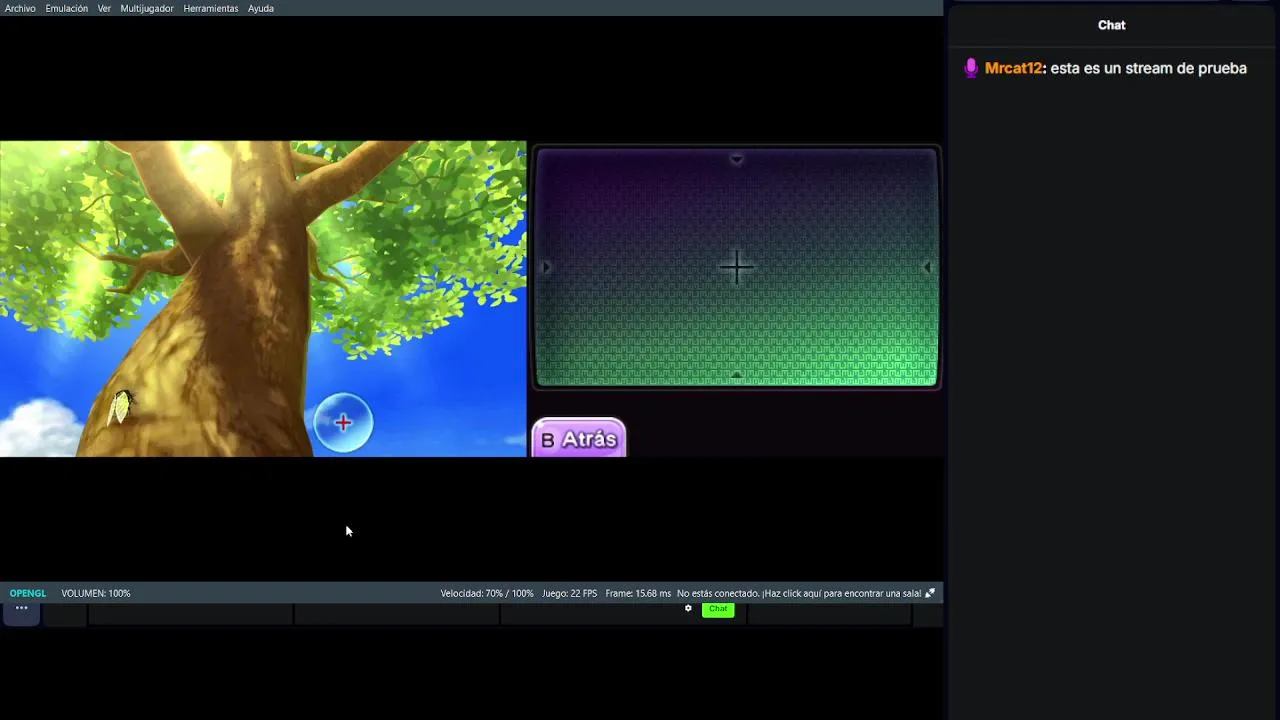Click the Velocidad: 70% / 100% status text
The image size is (1280, 720).
(487, 593)
